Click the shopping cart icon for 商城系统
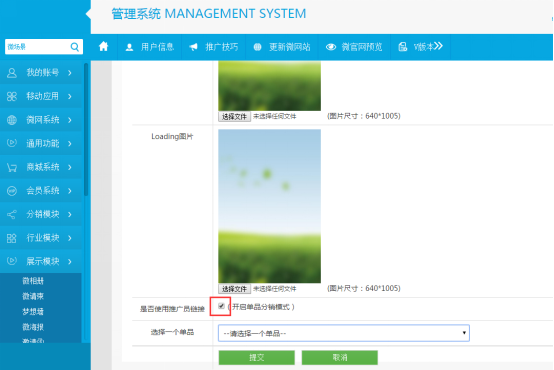 [12, 167]
